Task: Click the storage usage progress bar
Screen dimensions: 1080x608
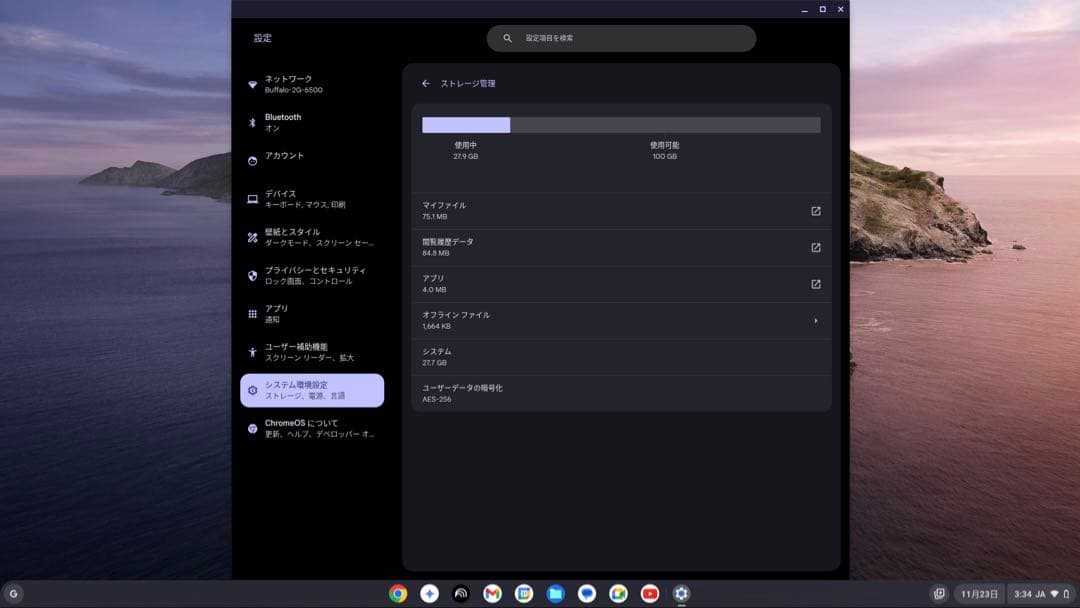Action: (620, 124)
